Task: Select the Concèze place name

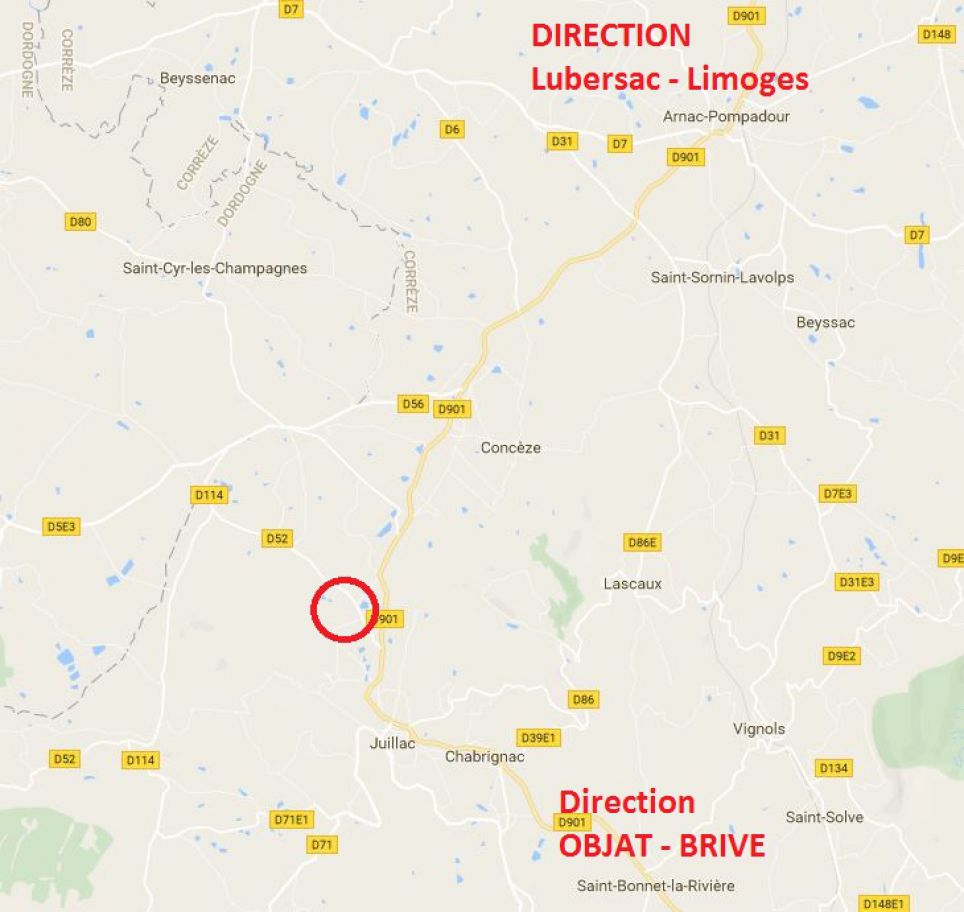Action: 511,448
